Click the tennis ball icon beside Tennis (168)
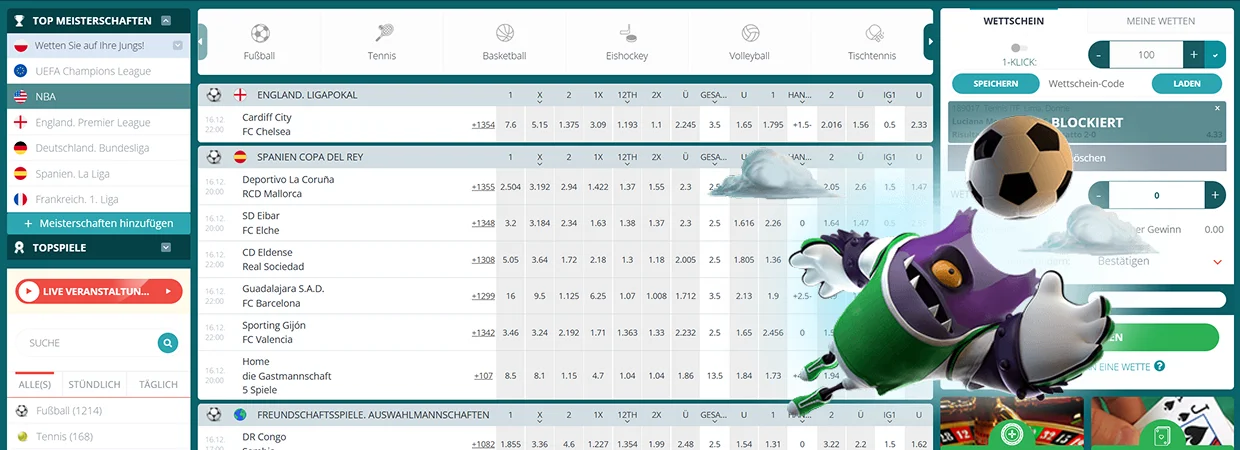This screenshot has width=1240, height=450. click(x=22, y=436)
